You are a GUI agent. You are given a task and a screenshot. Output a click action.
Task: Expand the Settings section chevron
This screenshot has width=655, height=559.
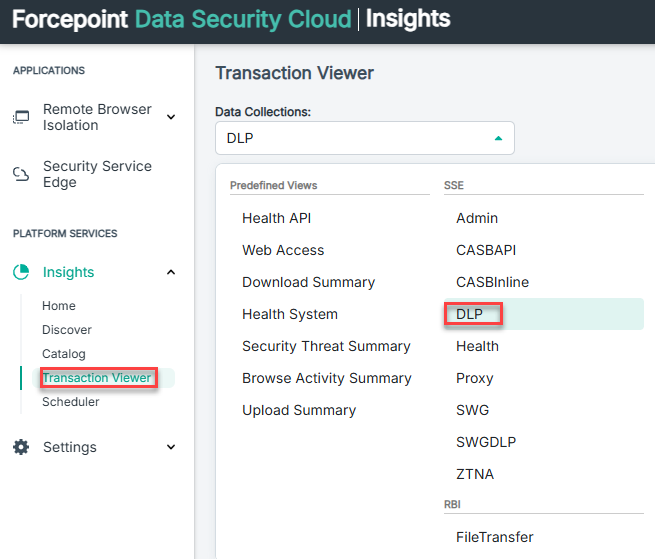point(171,447)
